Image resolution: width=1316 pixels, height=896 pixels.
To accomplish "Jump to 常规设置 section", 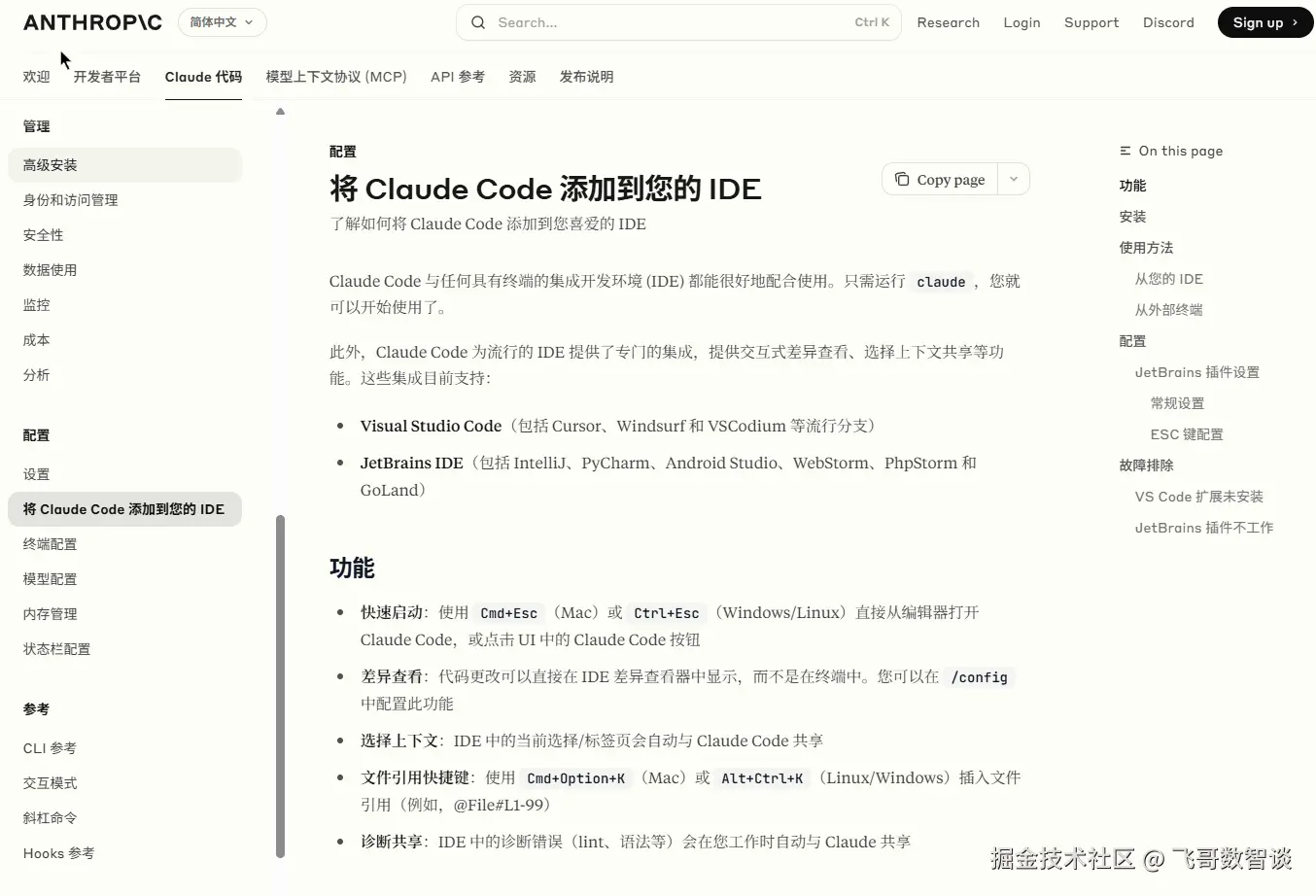I will pyautogui.click(x=1177, y=403).
